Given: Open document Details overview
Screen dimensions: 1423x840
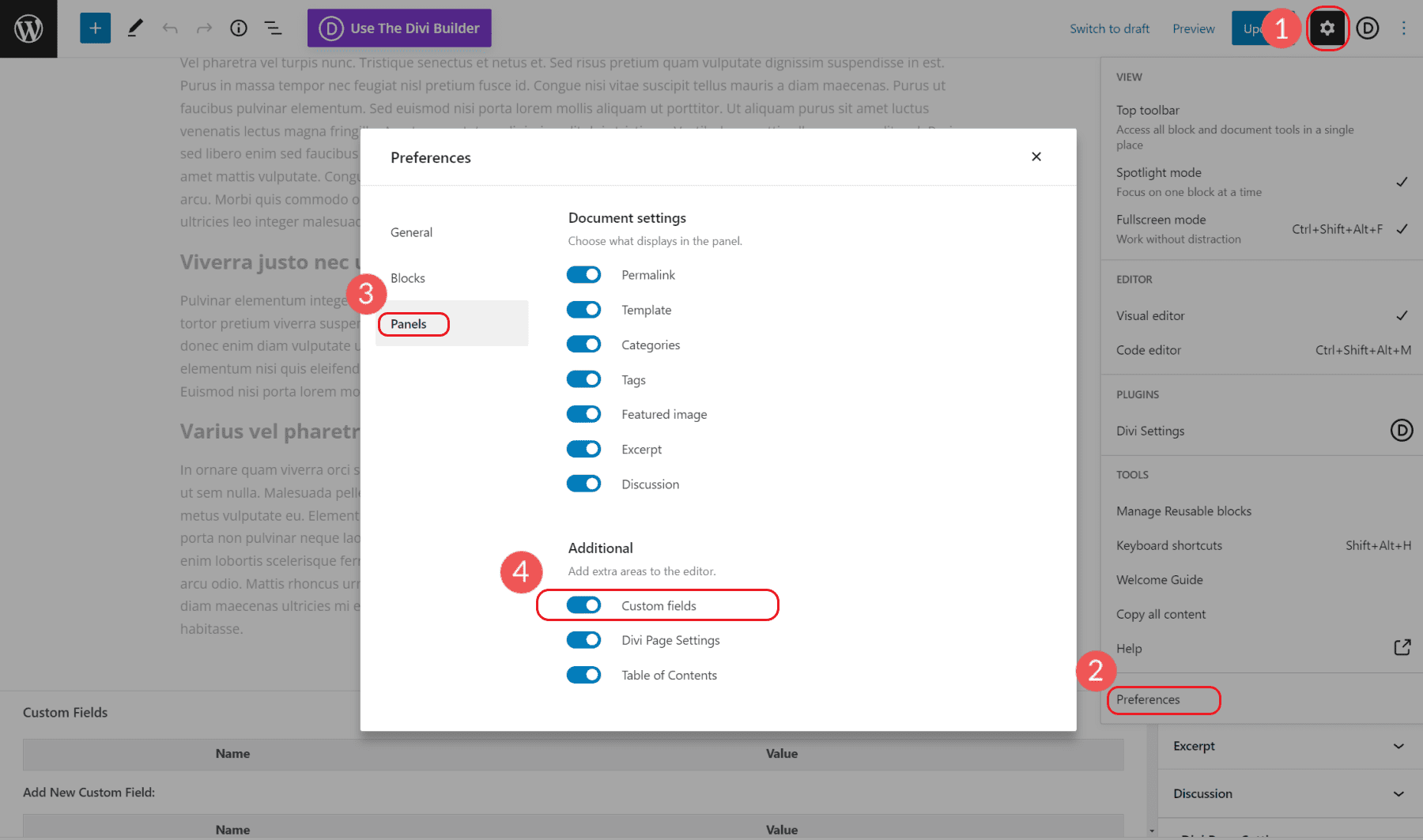Looking at the screenshot, I should pos(239,28).
